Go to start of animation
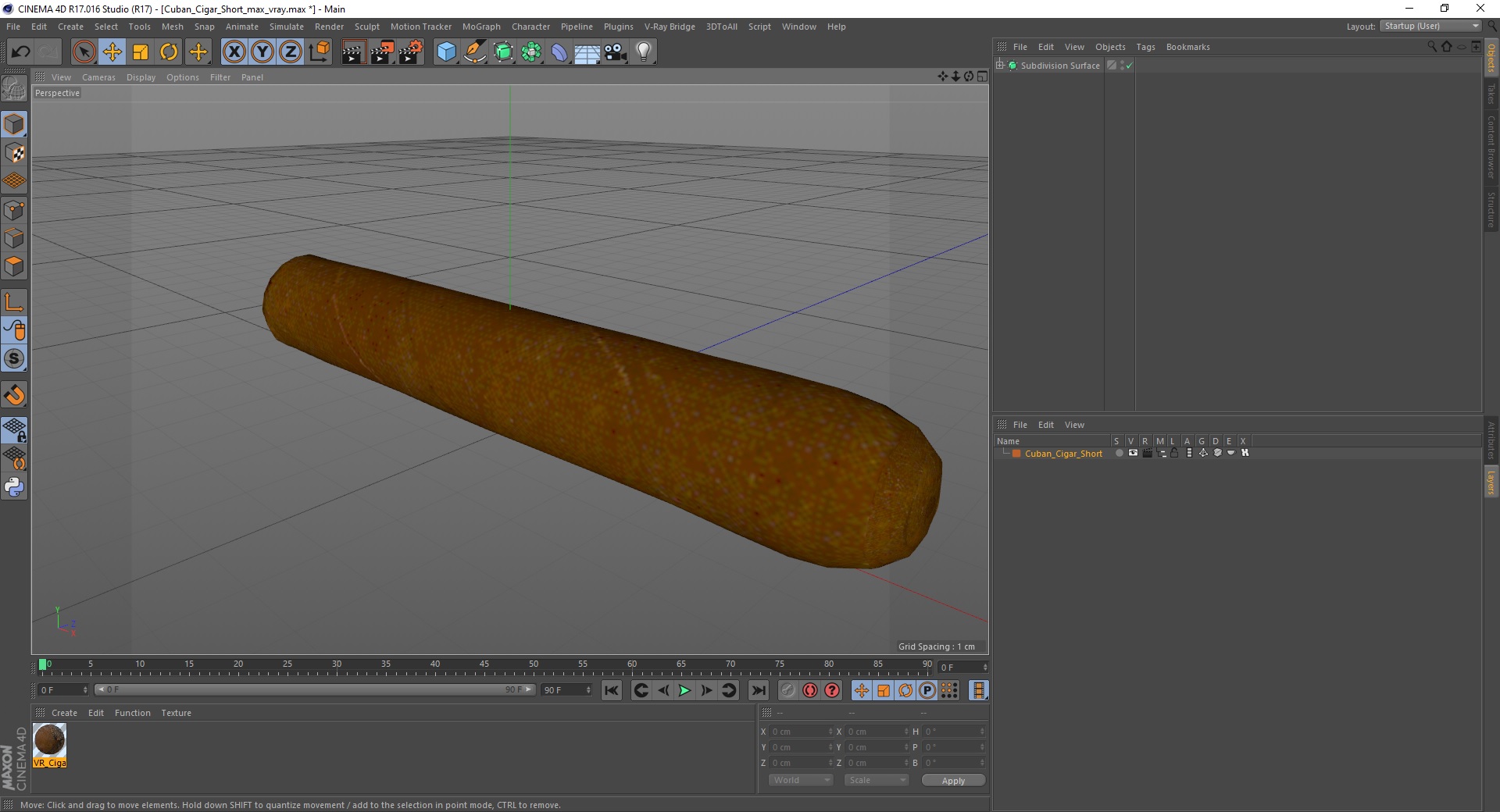 (612, 690)
